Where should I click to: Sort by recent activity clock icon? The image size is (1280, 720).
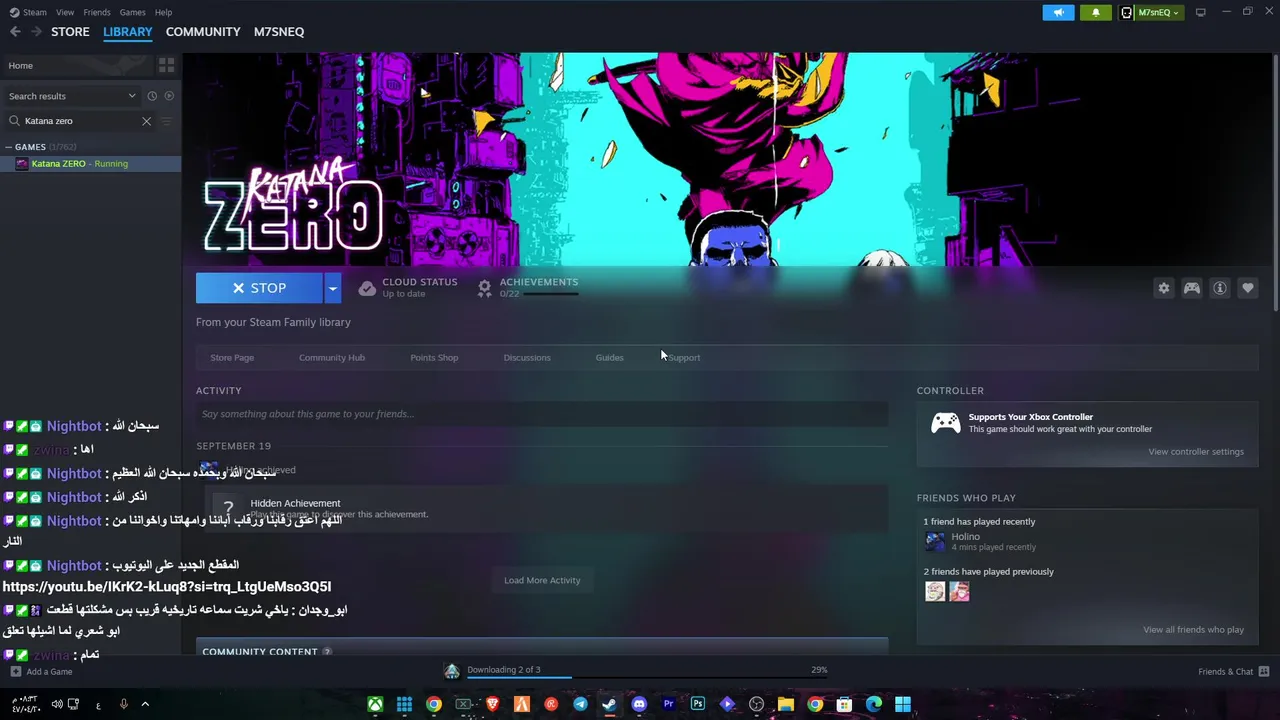coord(152,96)
